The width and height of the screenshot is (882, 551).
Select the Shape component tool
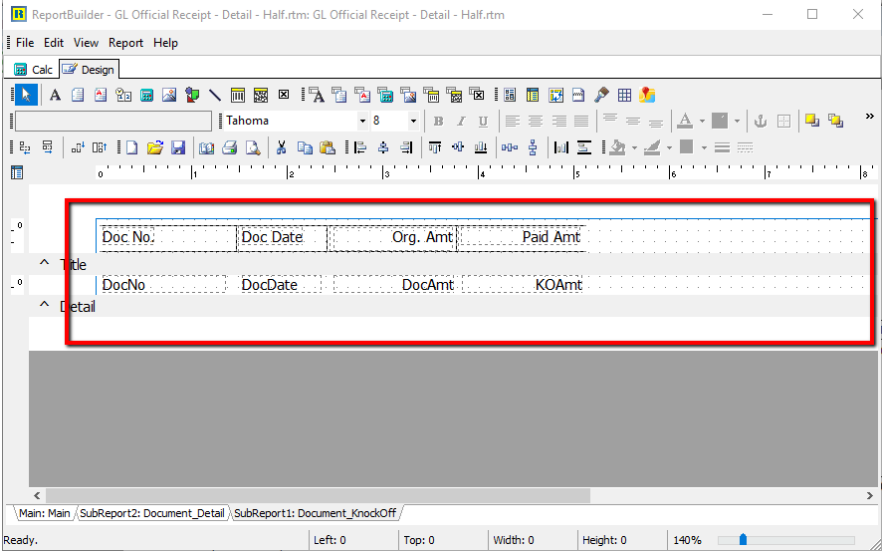pos(190,95)
